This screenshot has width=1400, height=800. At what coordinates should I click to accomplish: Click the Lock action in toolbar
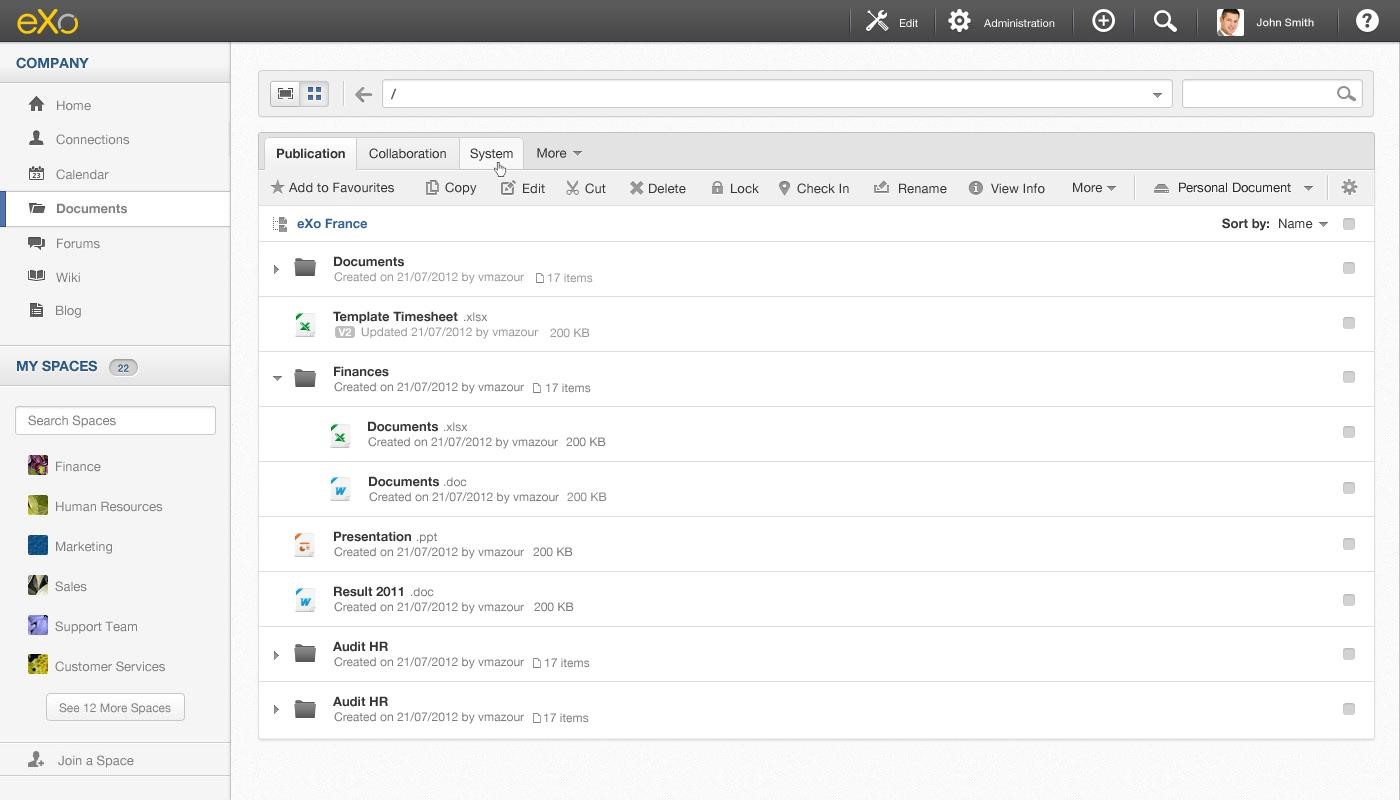[735, 188]
